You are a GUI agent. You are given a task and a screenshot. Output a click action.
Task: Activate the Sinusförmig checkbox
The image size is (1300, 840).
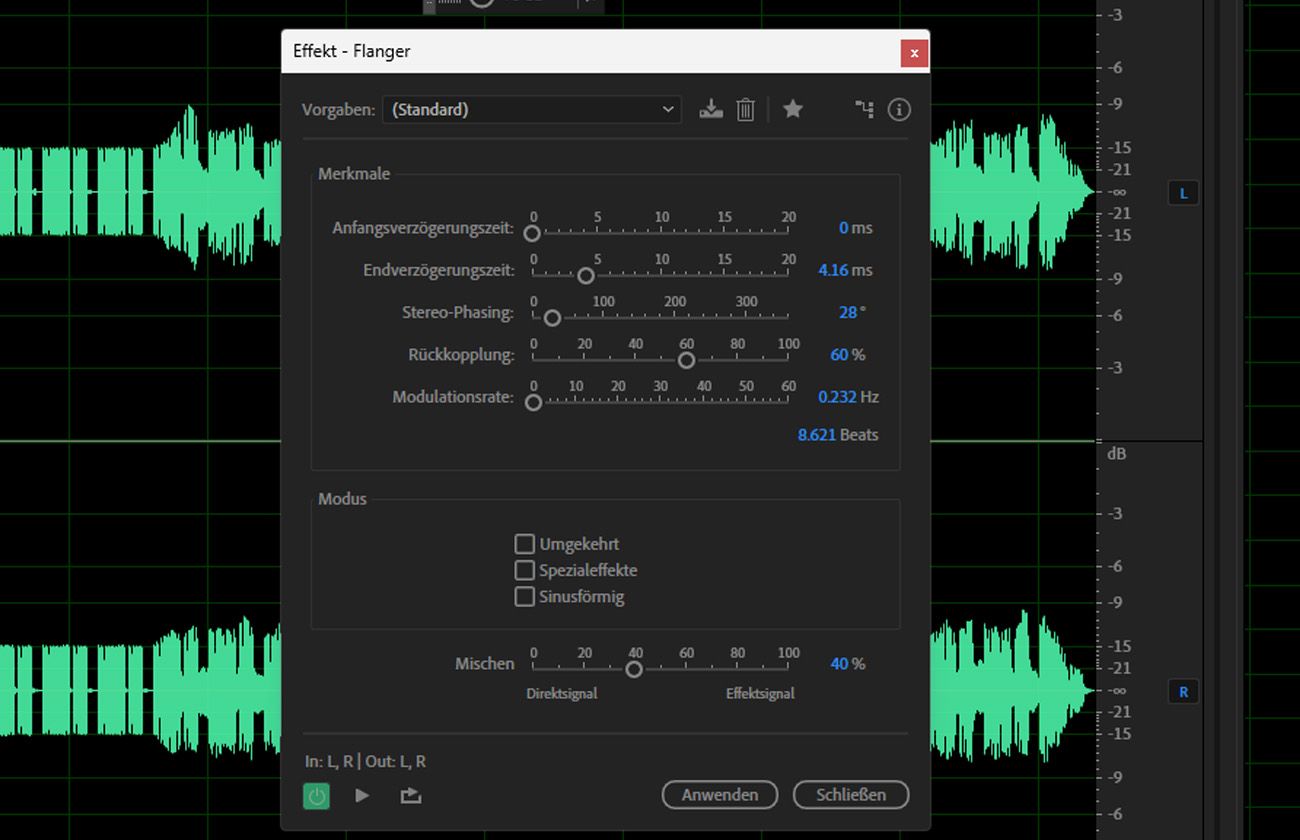525,596
